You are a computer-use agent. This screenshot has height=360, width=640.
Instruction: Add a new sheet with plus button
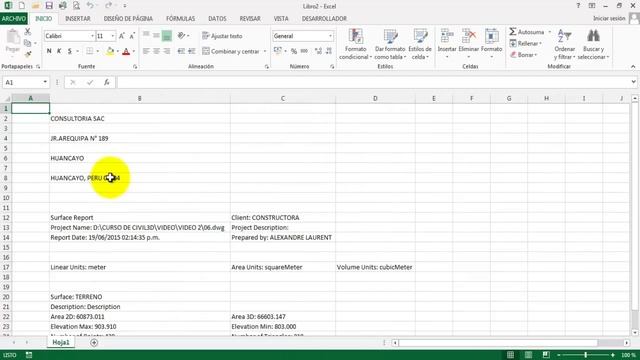click(x=94, y=343)
